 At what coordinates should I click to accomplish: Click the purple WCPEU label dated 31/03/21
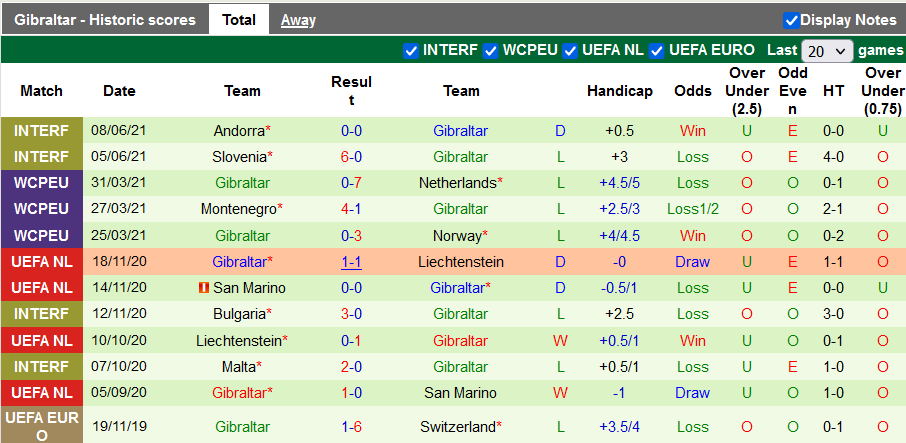coord(42,183)
